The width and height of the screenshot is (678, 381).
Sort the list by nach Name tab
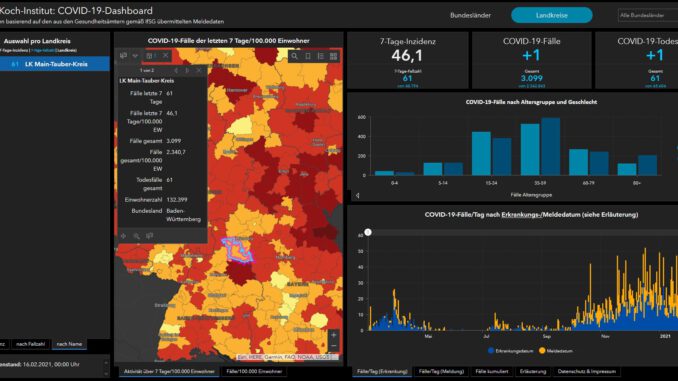(x=69, y=344)
